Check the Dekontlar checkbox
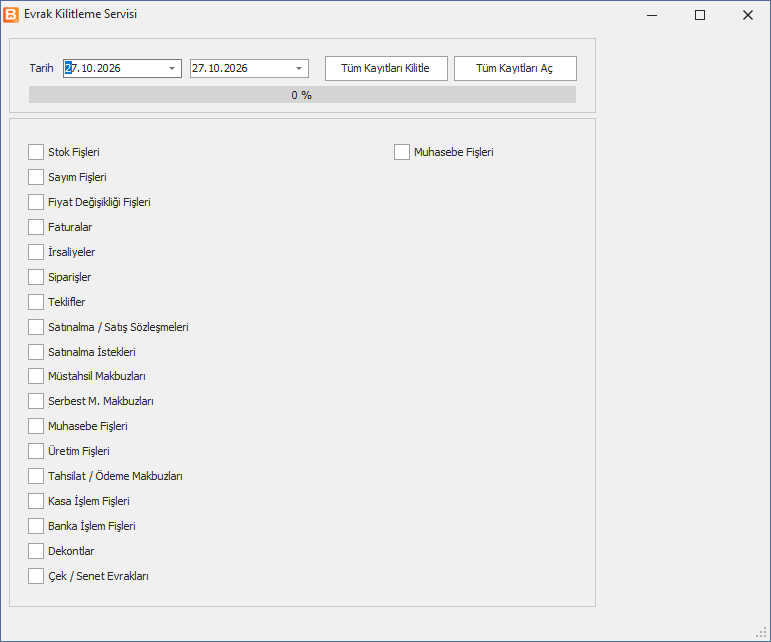Screen dimensions: 771x642 click(x=36, y=551)
